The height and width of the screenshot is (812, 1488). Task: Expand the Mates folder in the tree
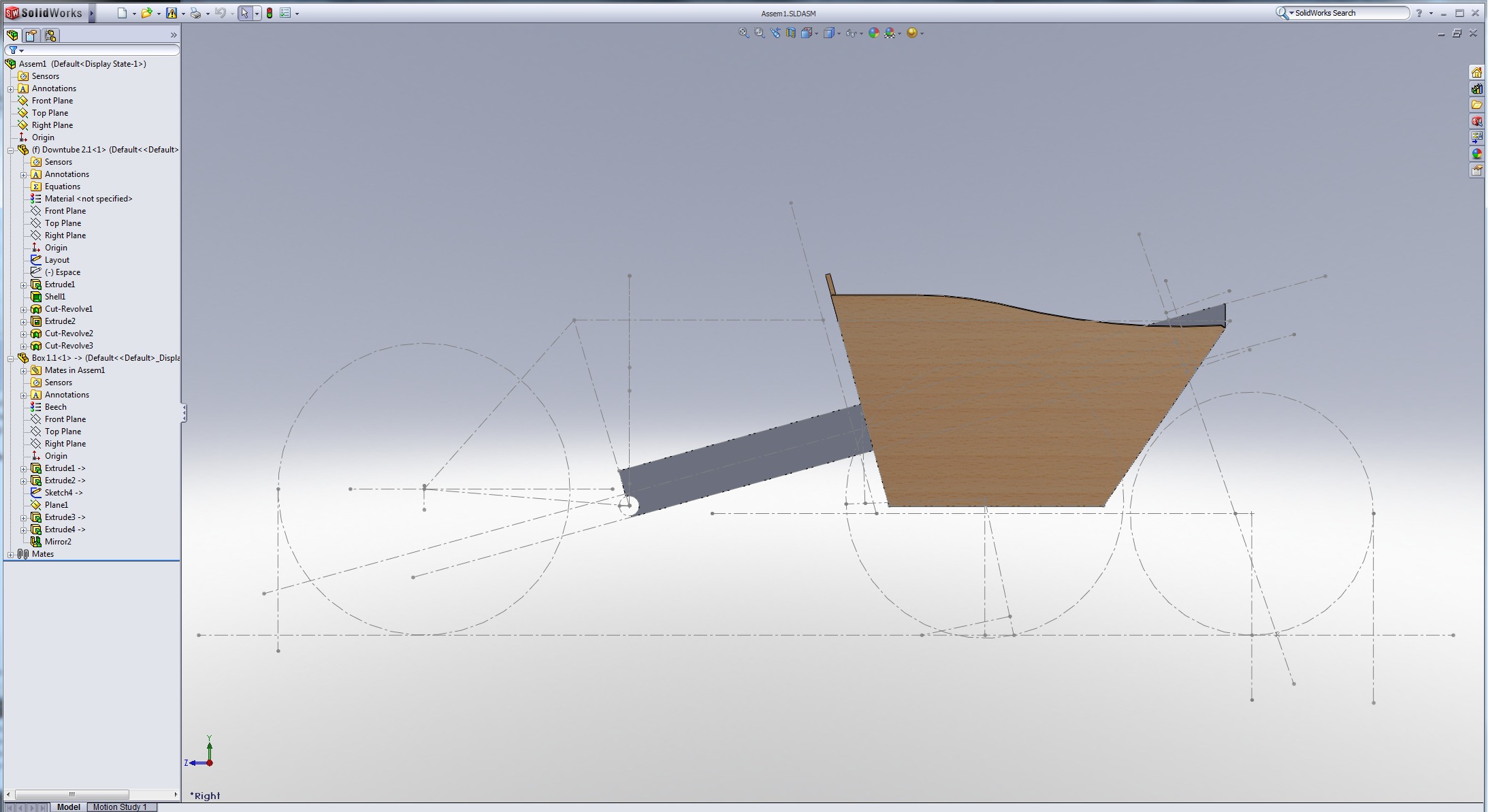[x=11, y=553]
